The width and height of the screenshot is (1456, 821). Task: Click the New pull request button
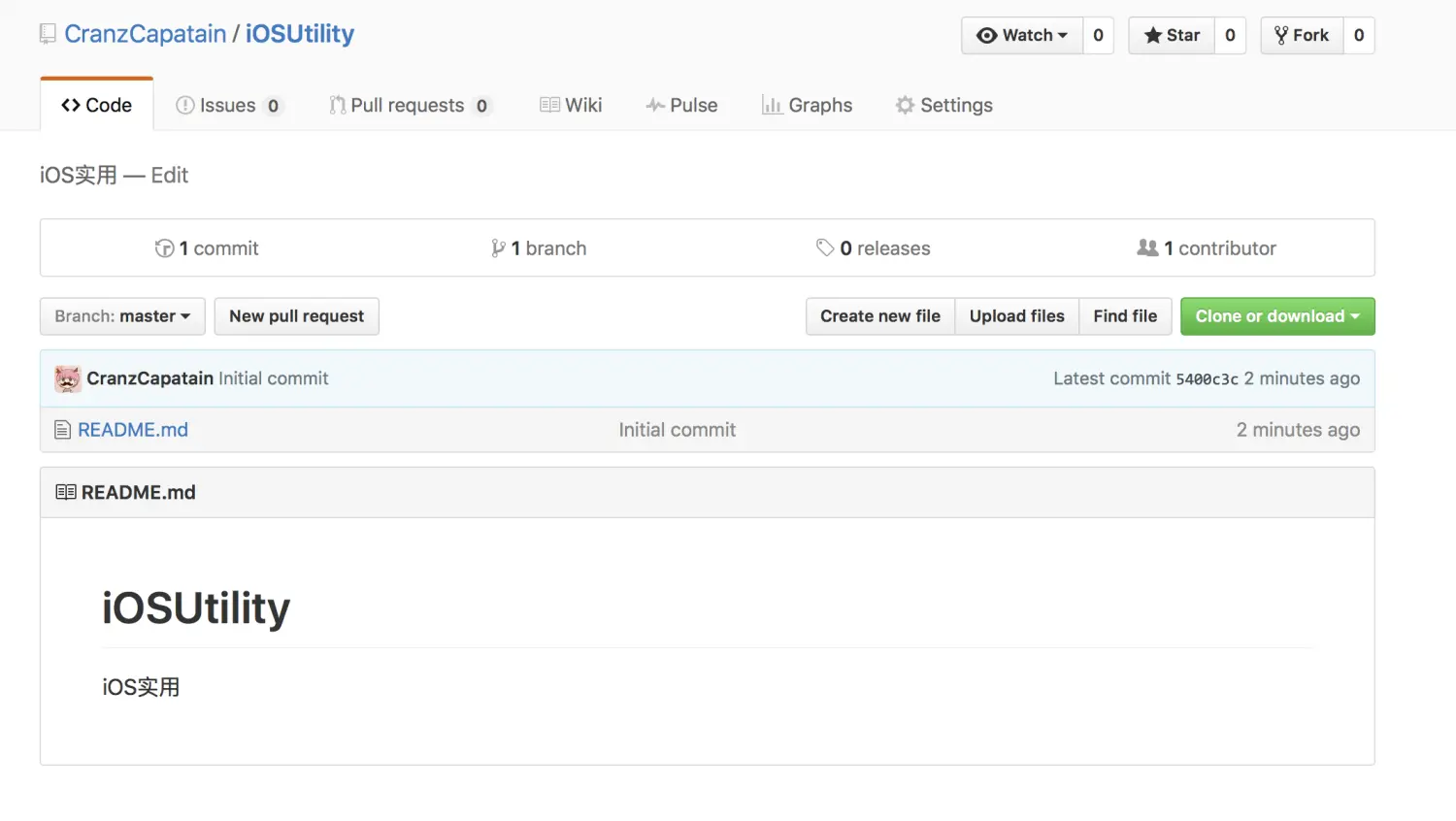[x=296, y=316]
